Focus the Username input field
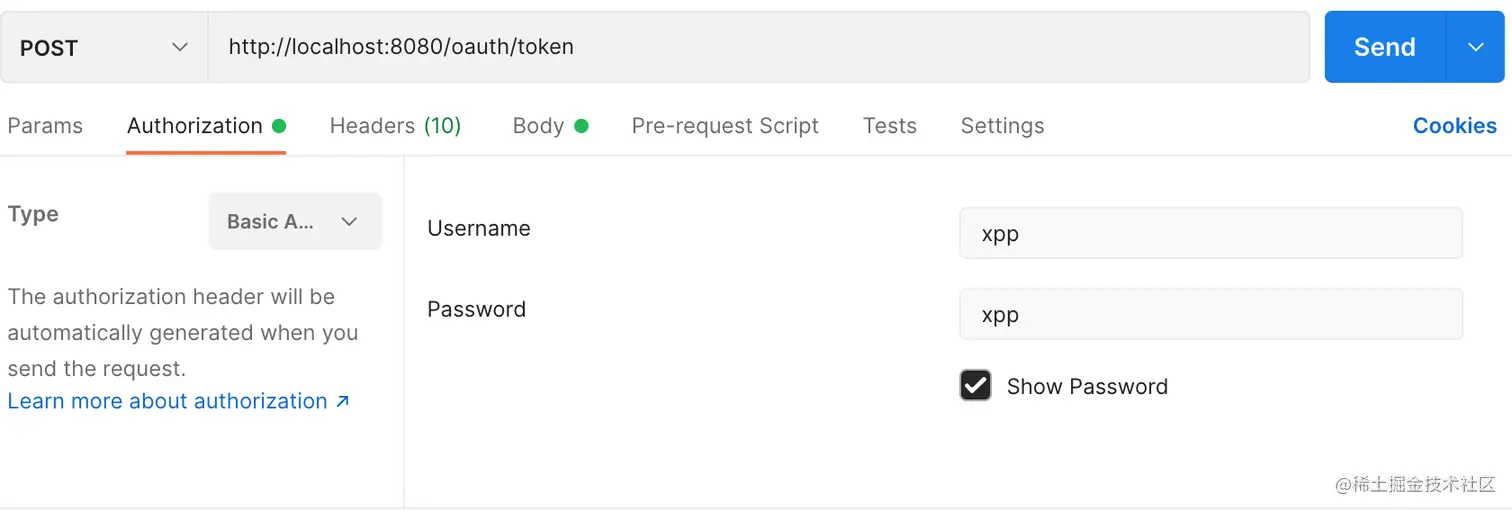The image size is (1512, 511). click(1210, 233)
